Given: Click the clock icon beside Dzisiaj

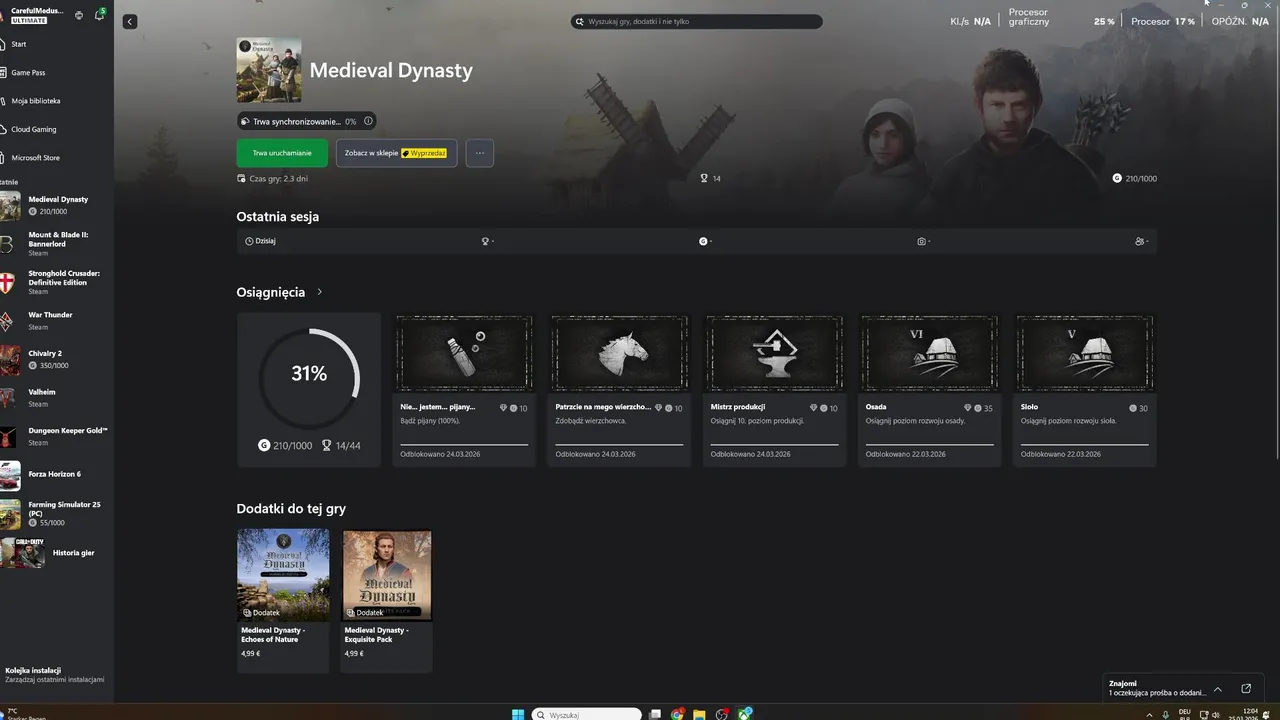Looking at the screenshot, I should click(249, 241).
